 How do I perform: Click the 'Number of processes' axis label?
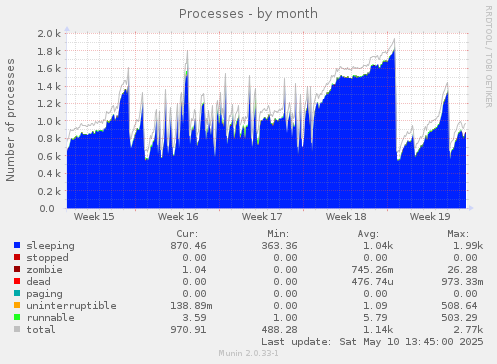pos(10,120)
